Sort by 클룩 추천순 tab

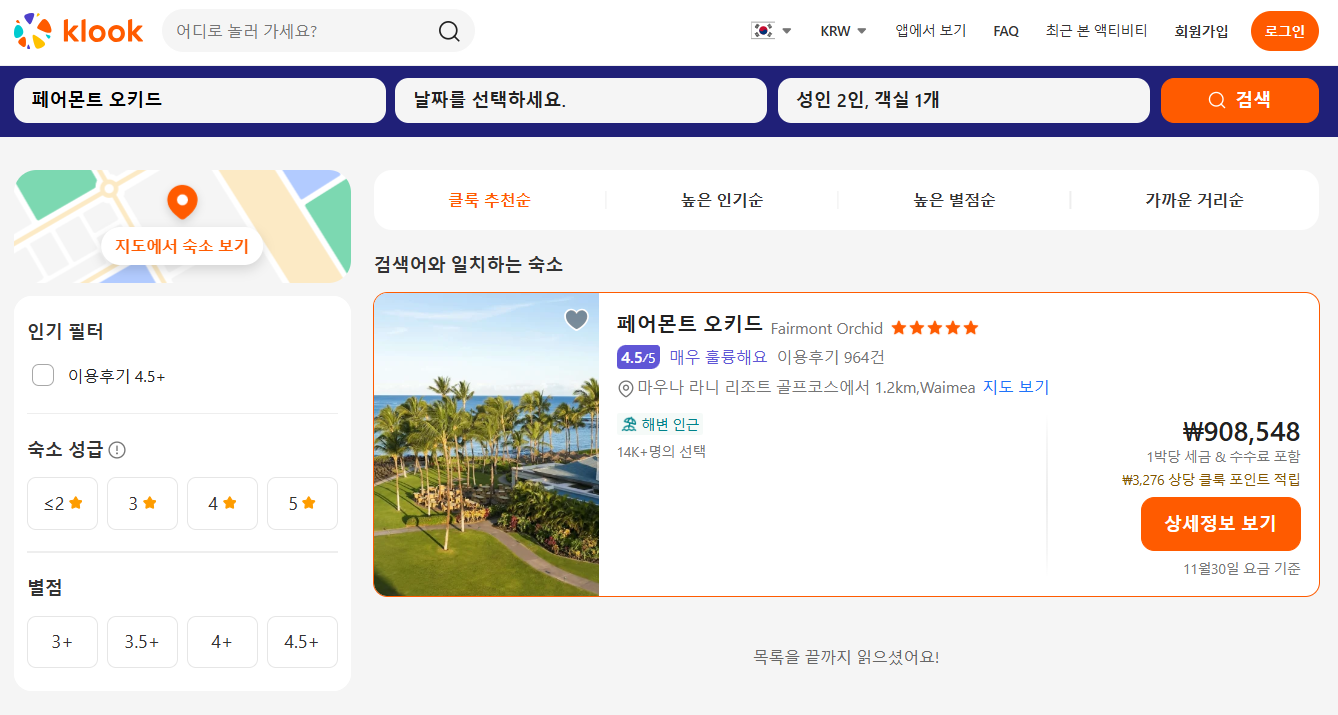pyautogui.click(x=490, y=200)
